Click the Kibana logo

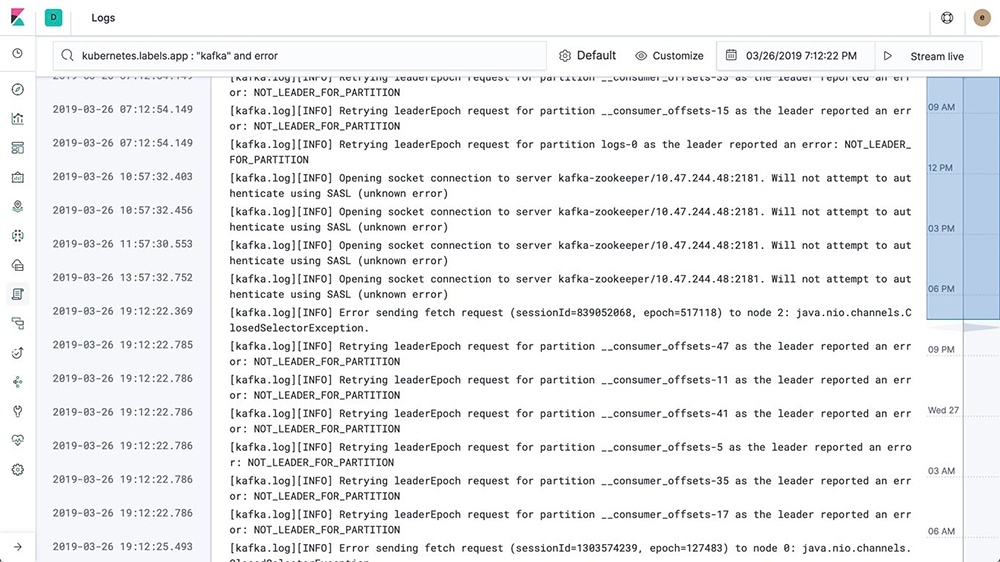coord(18,18)
